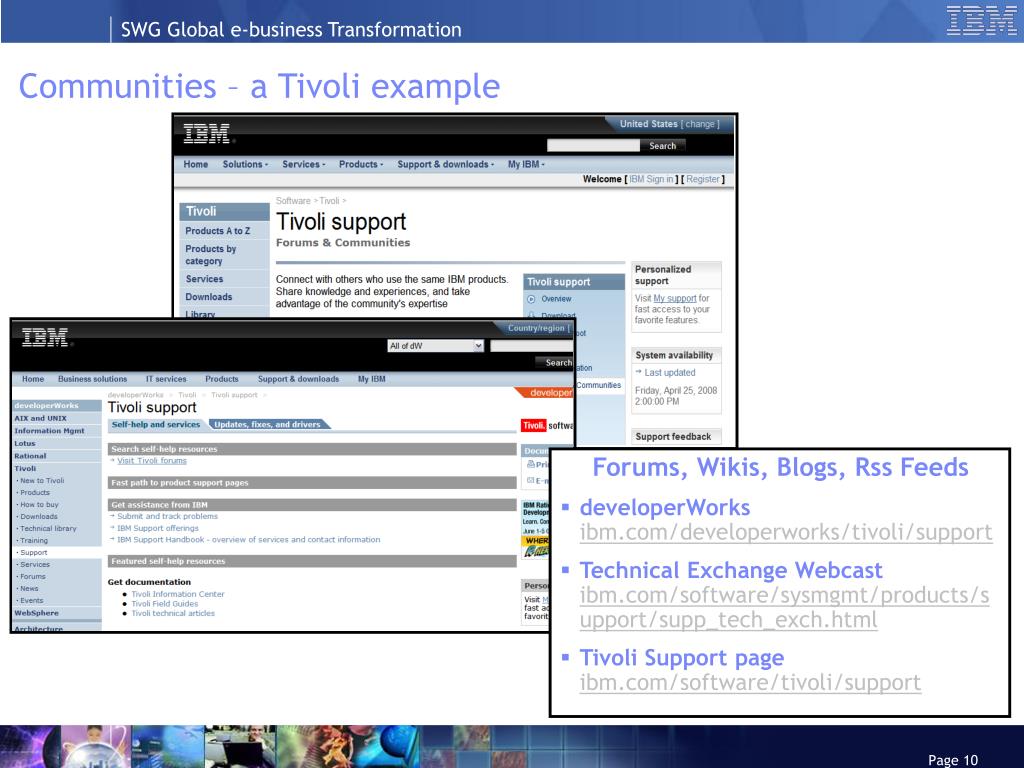Open the IBM Support Handbook link
This screenshot has width=1024, height=768.
(248, 539)
